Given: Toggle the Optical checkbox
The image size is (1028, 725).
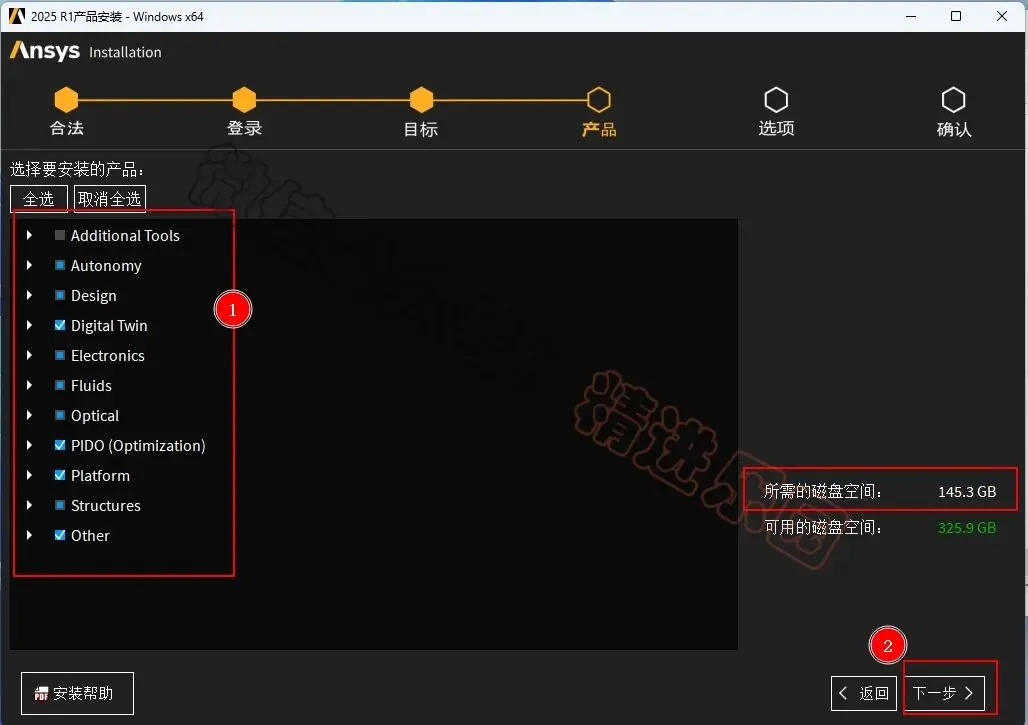Looking at the screenshot, I should pos(60,415).
